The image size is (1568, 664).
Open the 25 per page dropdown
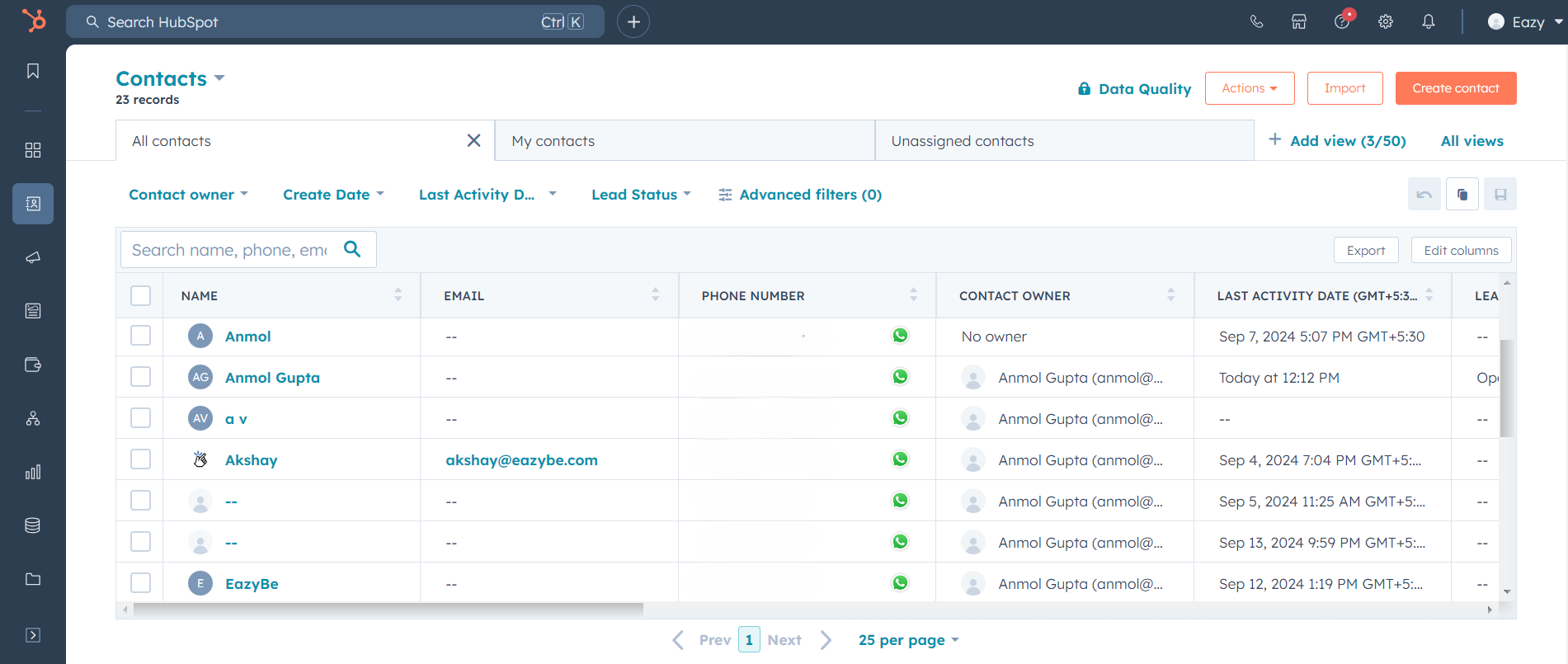(908, 640)
